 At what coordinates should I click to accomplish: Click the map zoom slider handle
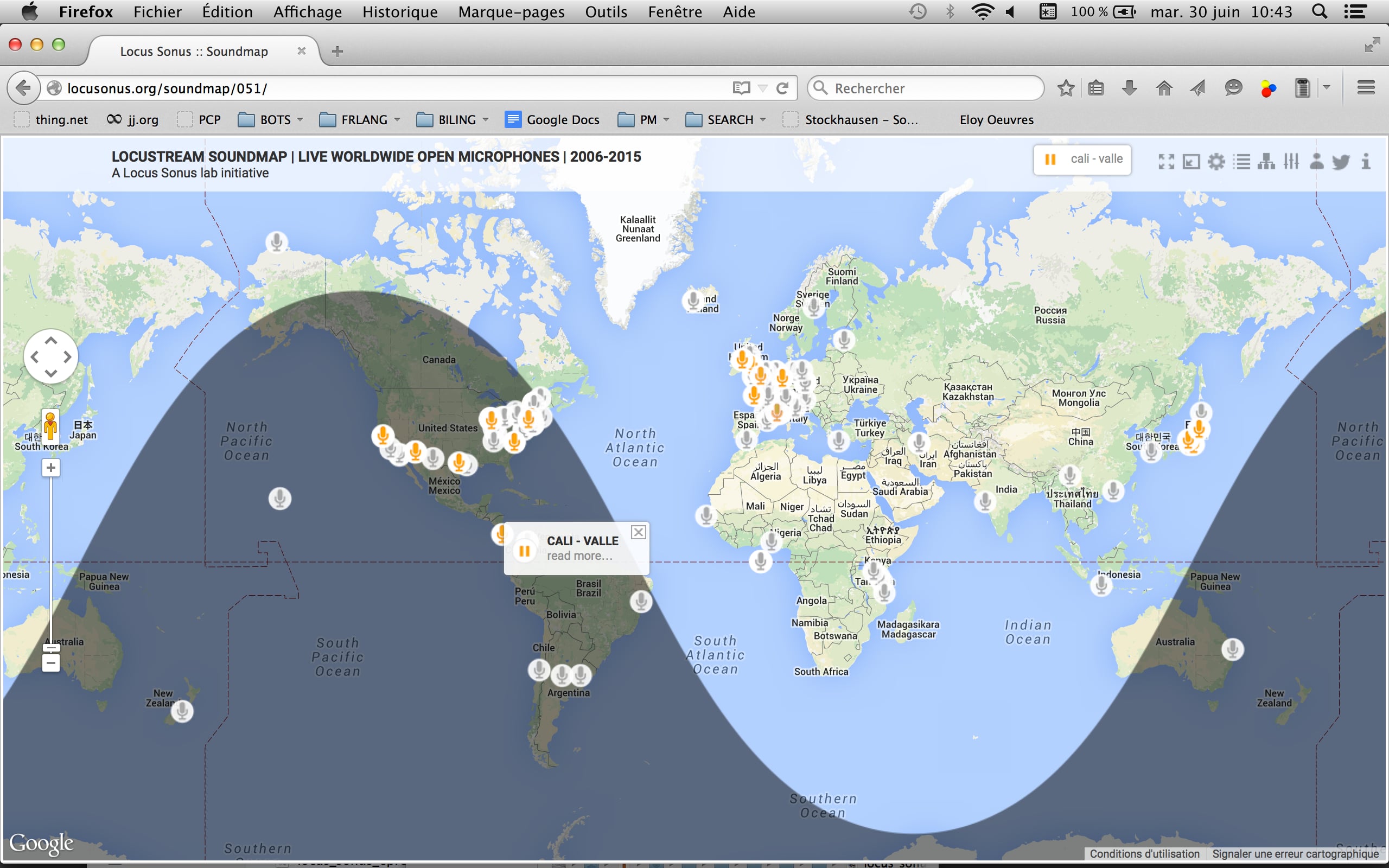[51, 648]
